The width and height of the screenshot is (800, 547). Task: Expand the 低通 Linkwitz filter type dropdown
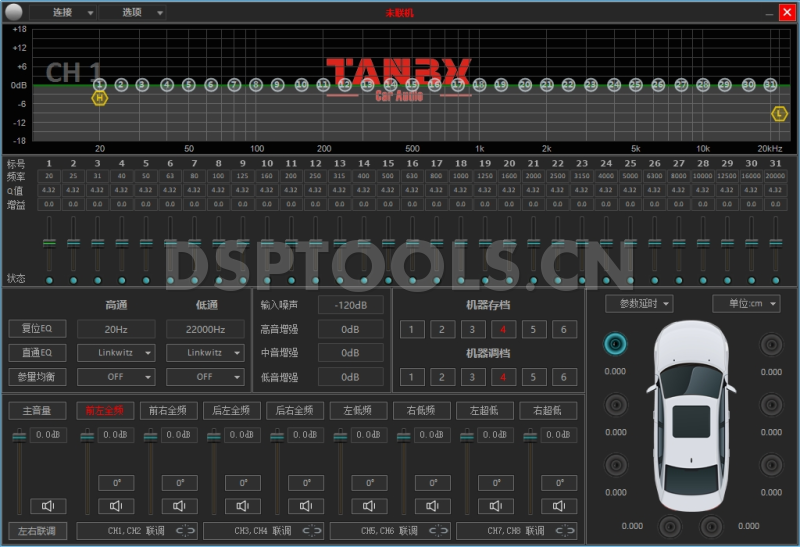pos(205,353)
